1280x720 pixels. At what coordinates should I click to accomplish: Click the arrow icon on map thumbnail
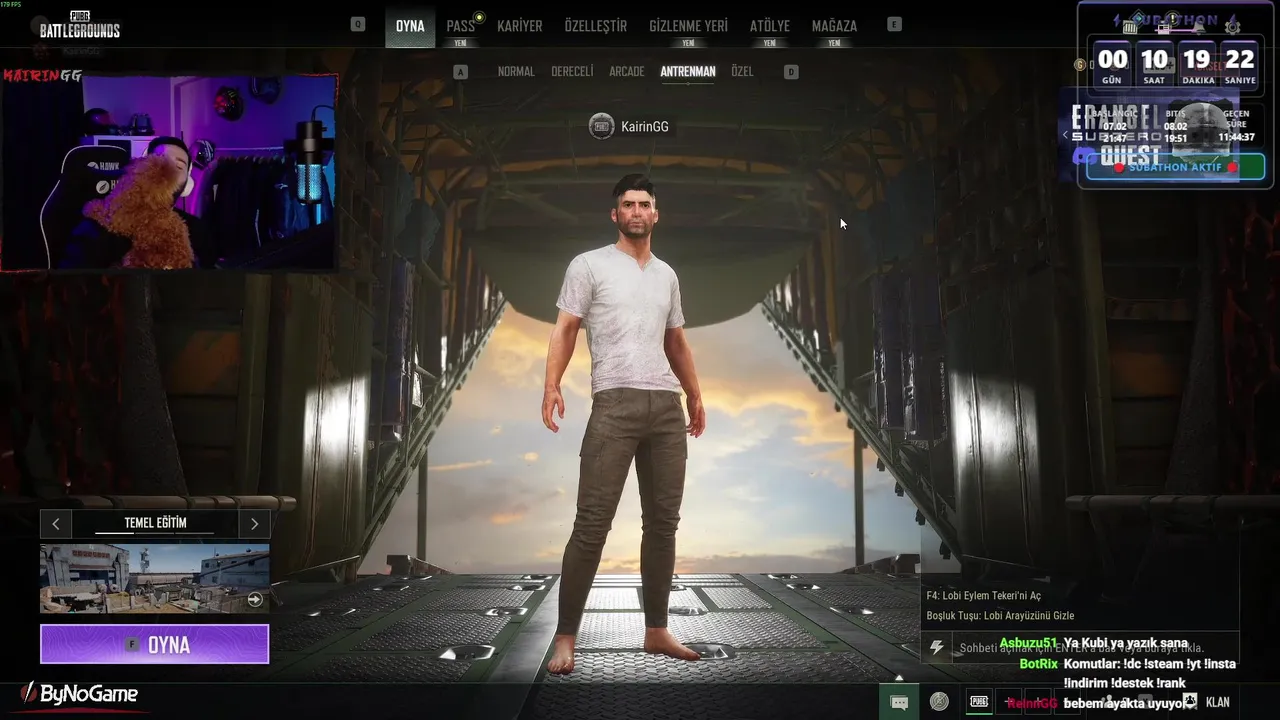[255, 600]
